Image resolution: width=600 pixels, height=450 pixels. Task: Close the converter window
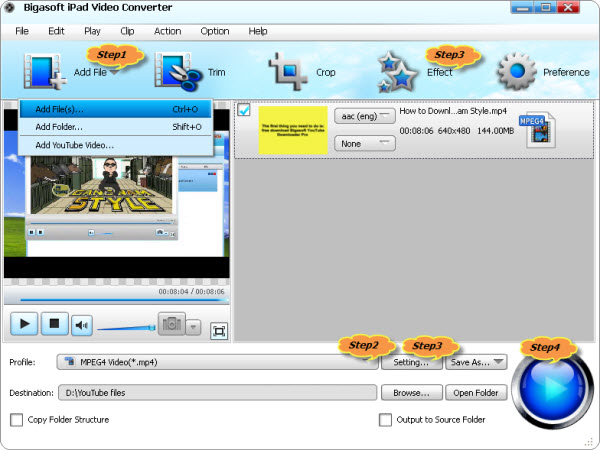click(x=568, y=7)
